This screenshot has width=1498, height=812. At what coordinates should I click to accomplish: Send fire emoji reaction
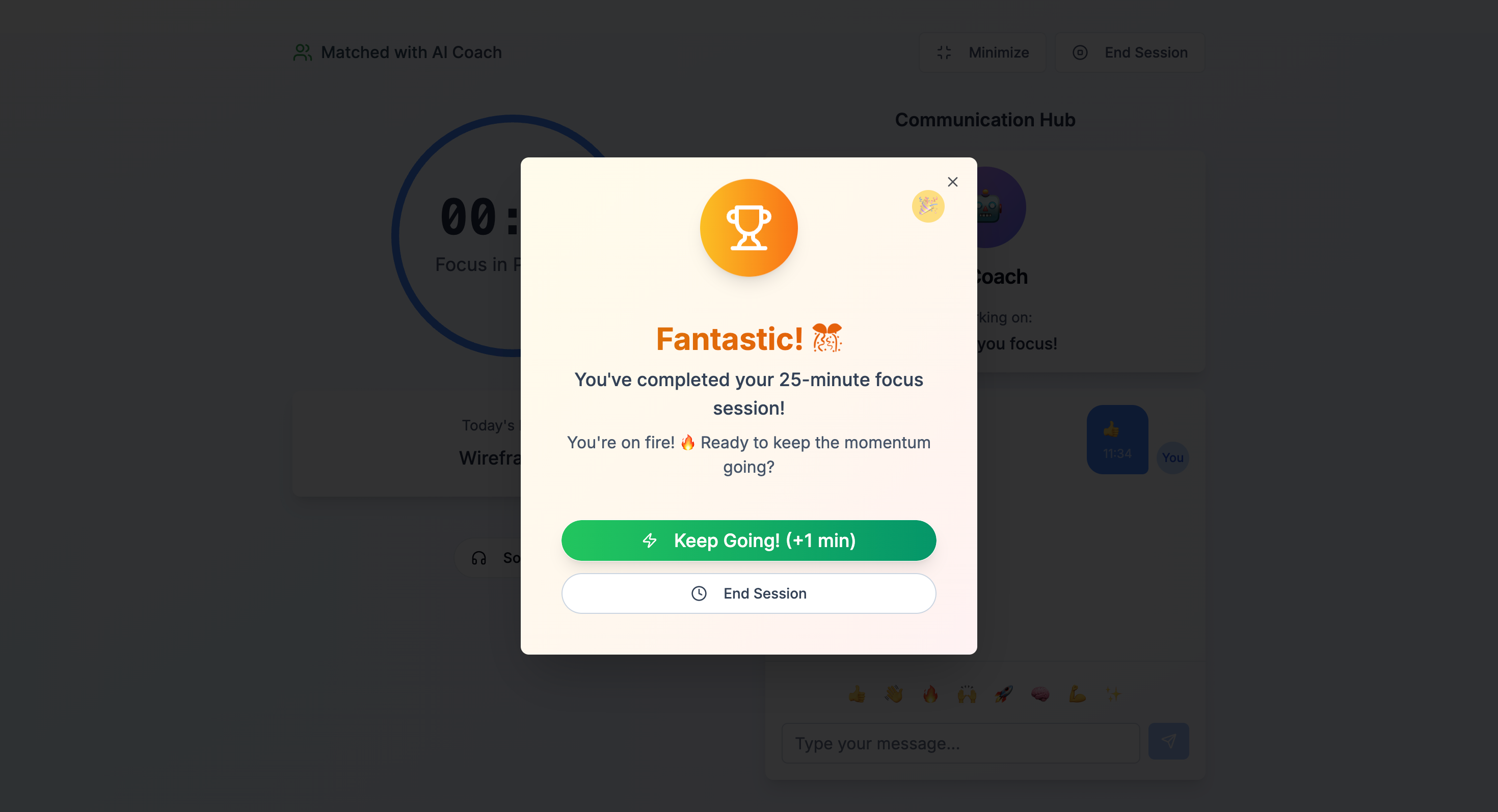coord(930,694)
